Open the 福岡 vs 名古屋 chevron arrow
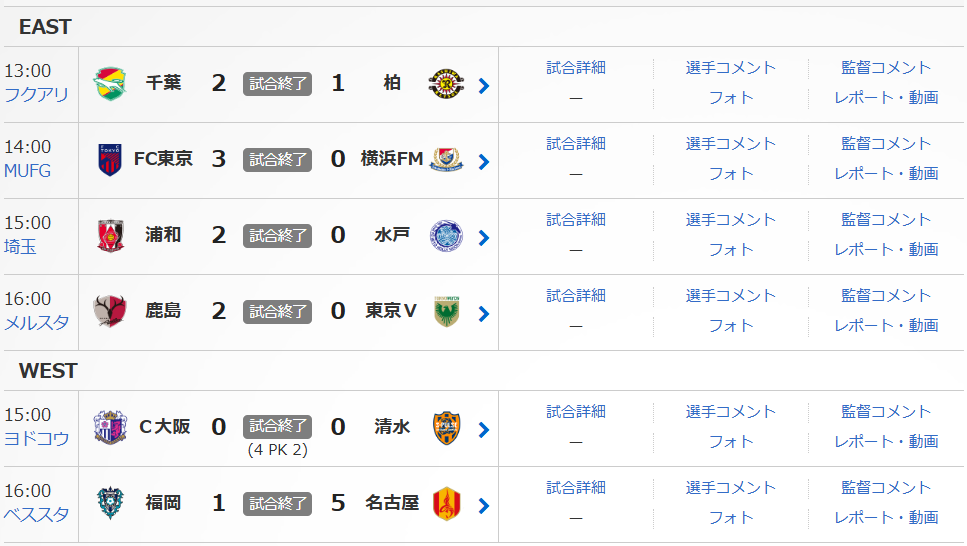The width and height of the screenshot is (967, 546). [484, 506]
